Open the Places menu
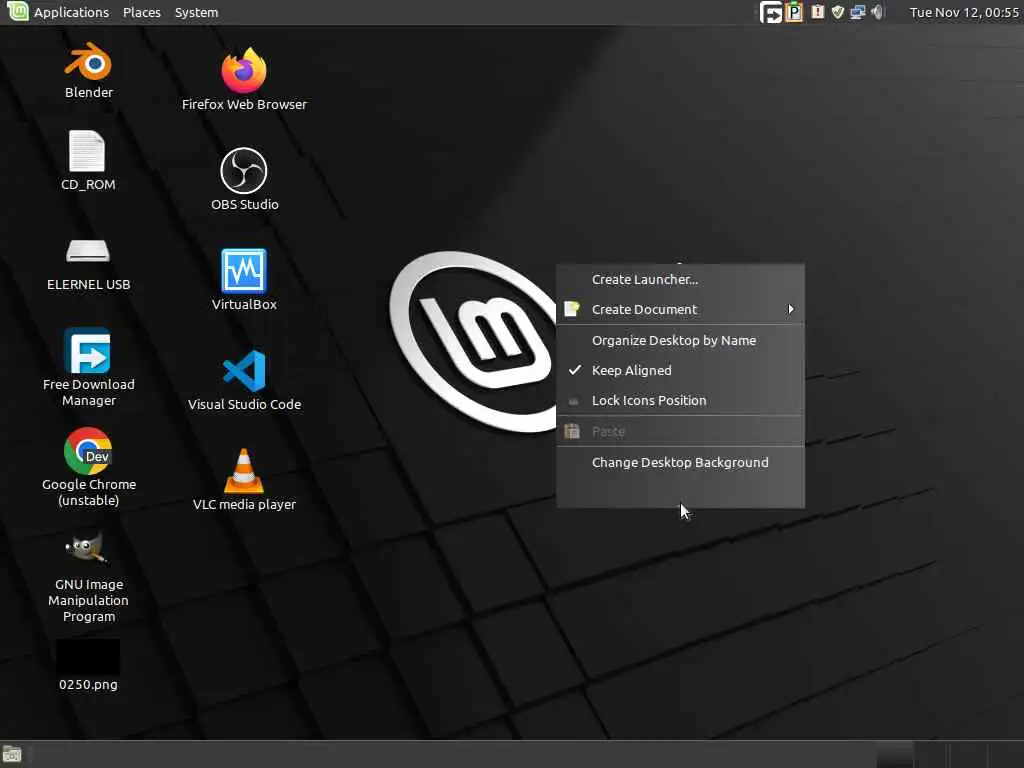This screenshot has height=768, width=1024. (142, 12)
